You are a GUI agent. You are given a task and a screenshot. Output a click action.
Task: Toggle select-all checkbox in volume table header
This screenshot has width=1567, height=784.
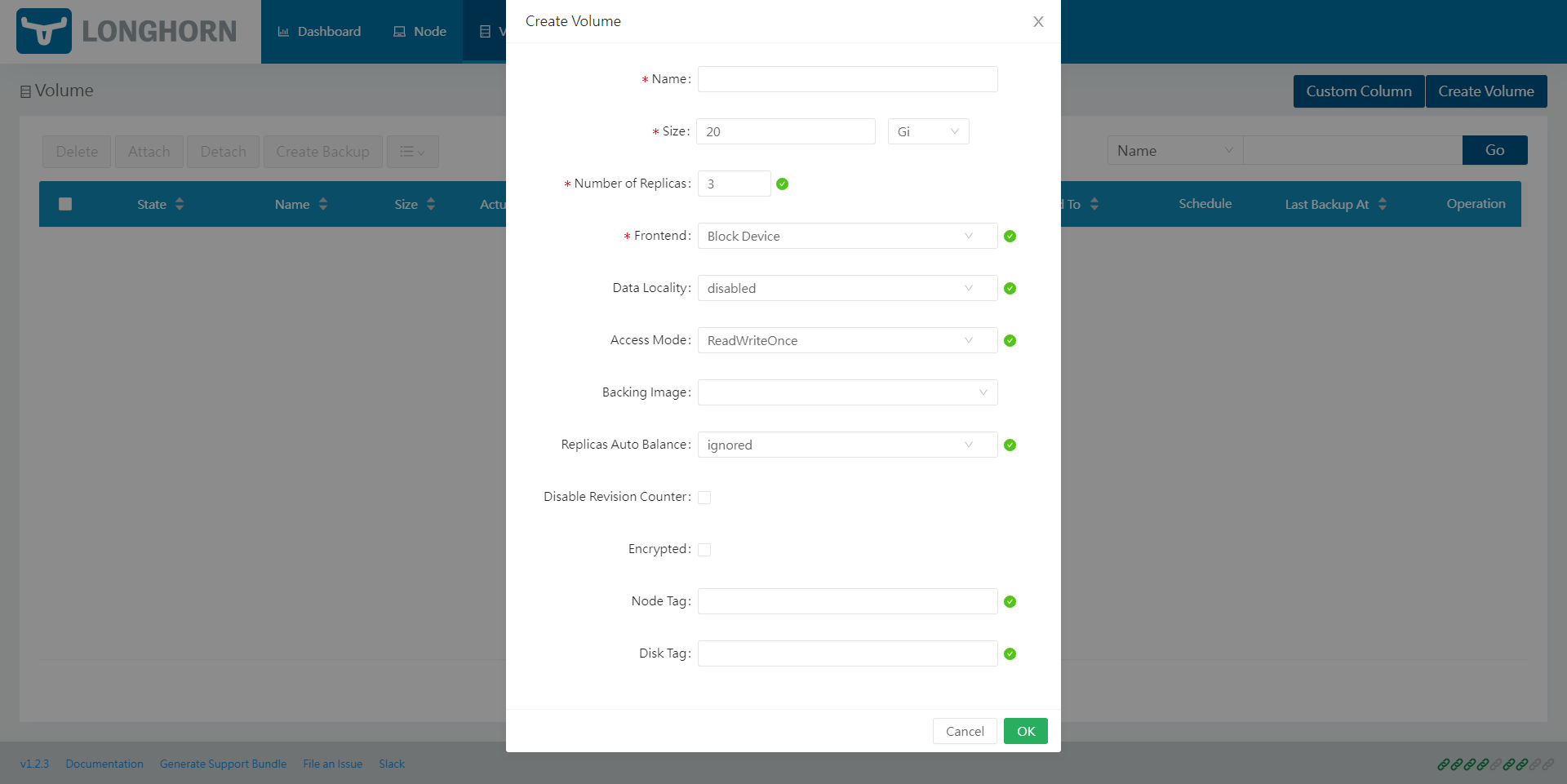(x=65, y=204)
